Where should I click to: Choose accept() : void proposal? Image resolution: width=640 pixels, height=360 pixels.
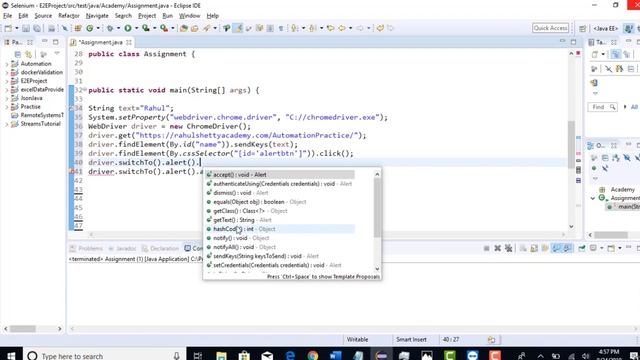point(280,175)
